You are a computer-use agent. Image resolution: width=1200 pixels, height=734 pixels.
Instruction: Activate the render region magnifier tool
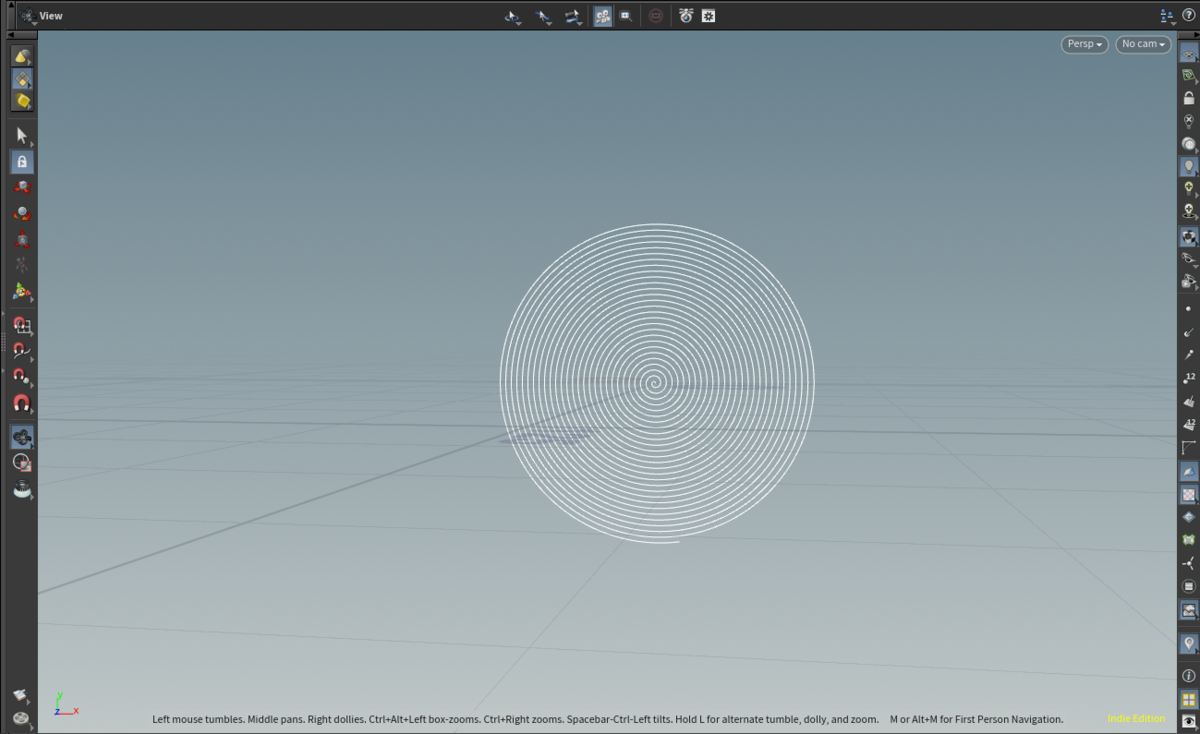pyautogui.click(x=625, y=16)
